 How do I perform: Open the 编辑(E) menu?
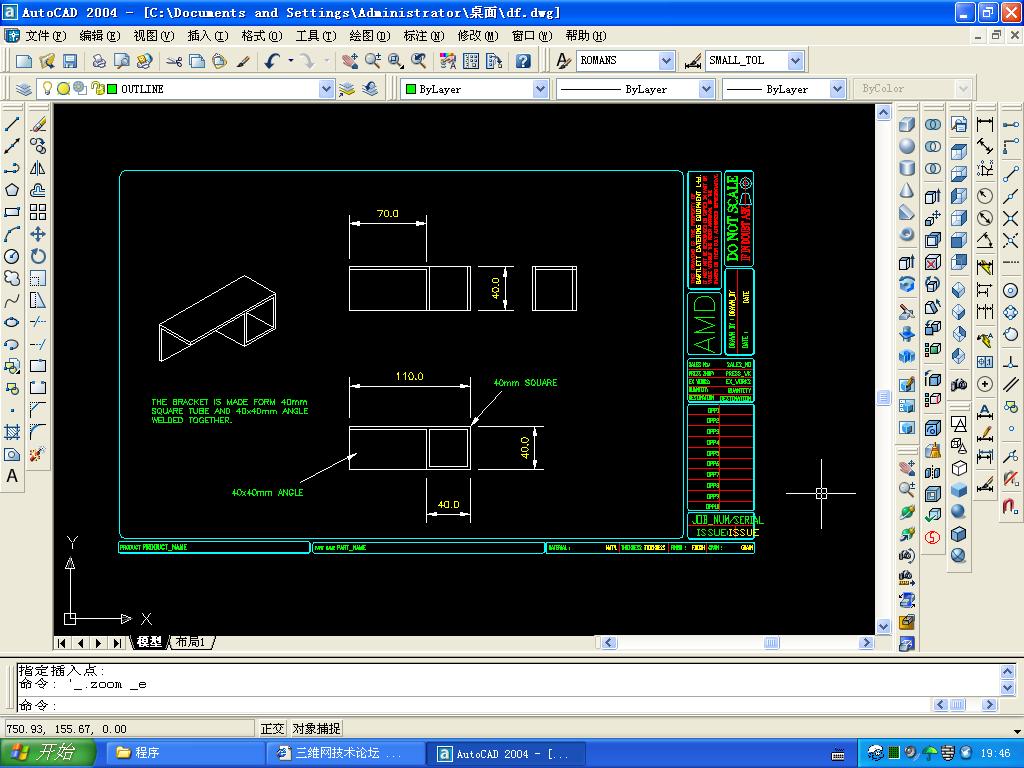click(100, 36)
